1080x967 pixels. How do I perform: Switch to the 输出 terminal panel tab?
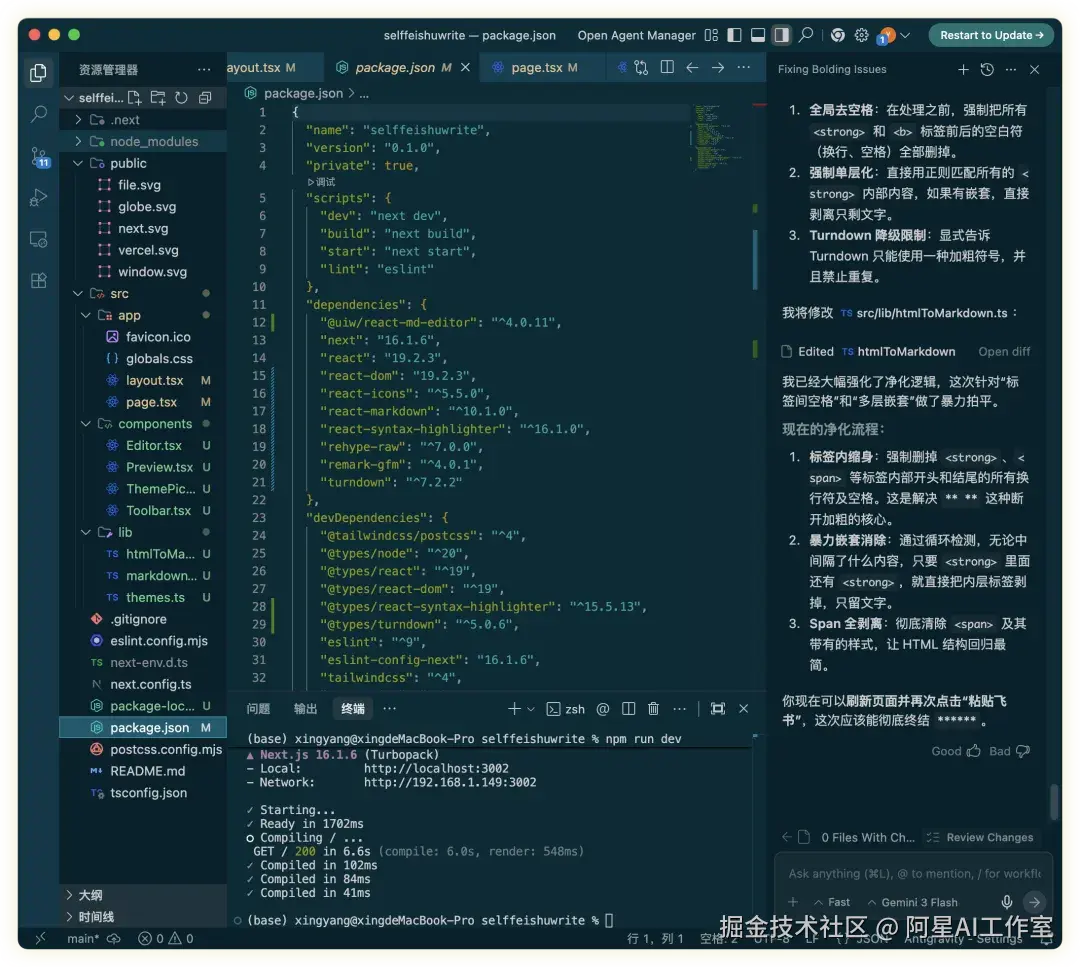[306, 708]
